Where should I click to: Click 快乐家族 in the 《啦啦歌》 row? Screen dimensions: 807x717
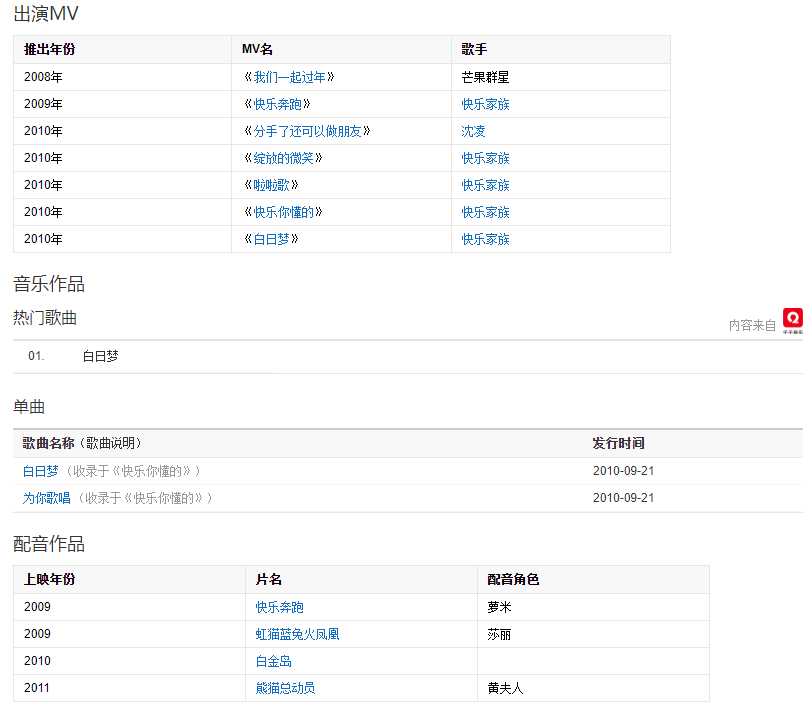coord(485,185)
